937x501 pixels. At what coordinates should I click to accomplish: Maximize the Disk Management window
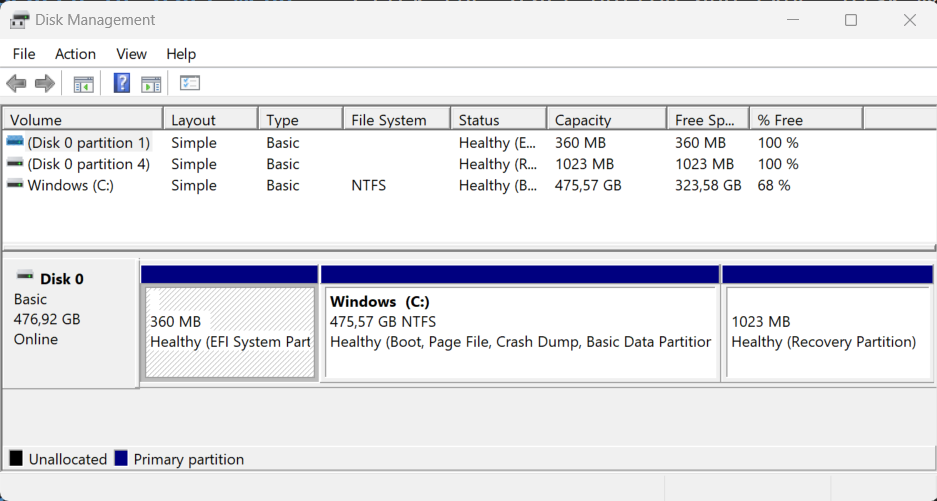851,20
